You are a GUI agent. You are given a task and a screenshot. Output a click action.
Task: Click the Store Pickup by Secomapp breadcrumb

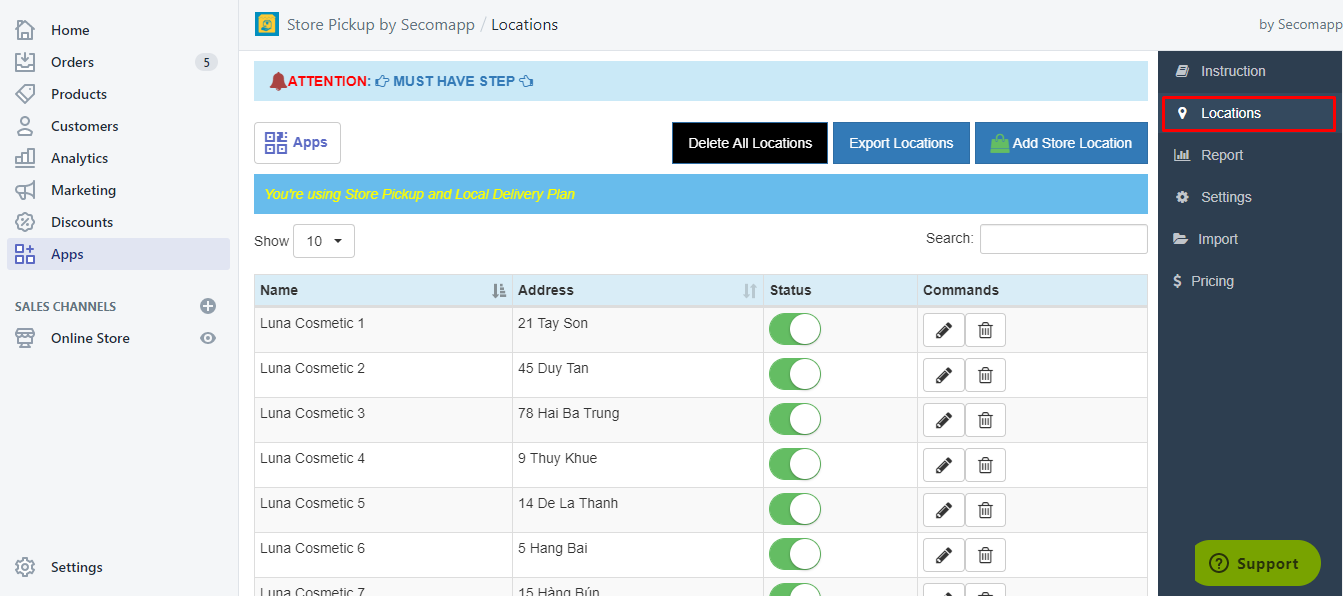[381, 24]
